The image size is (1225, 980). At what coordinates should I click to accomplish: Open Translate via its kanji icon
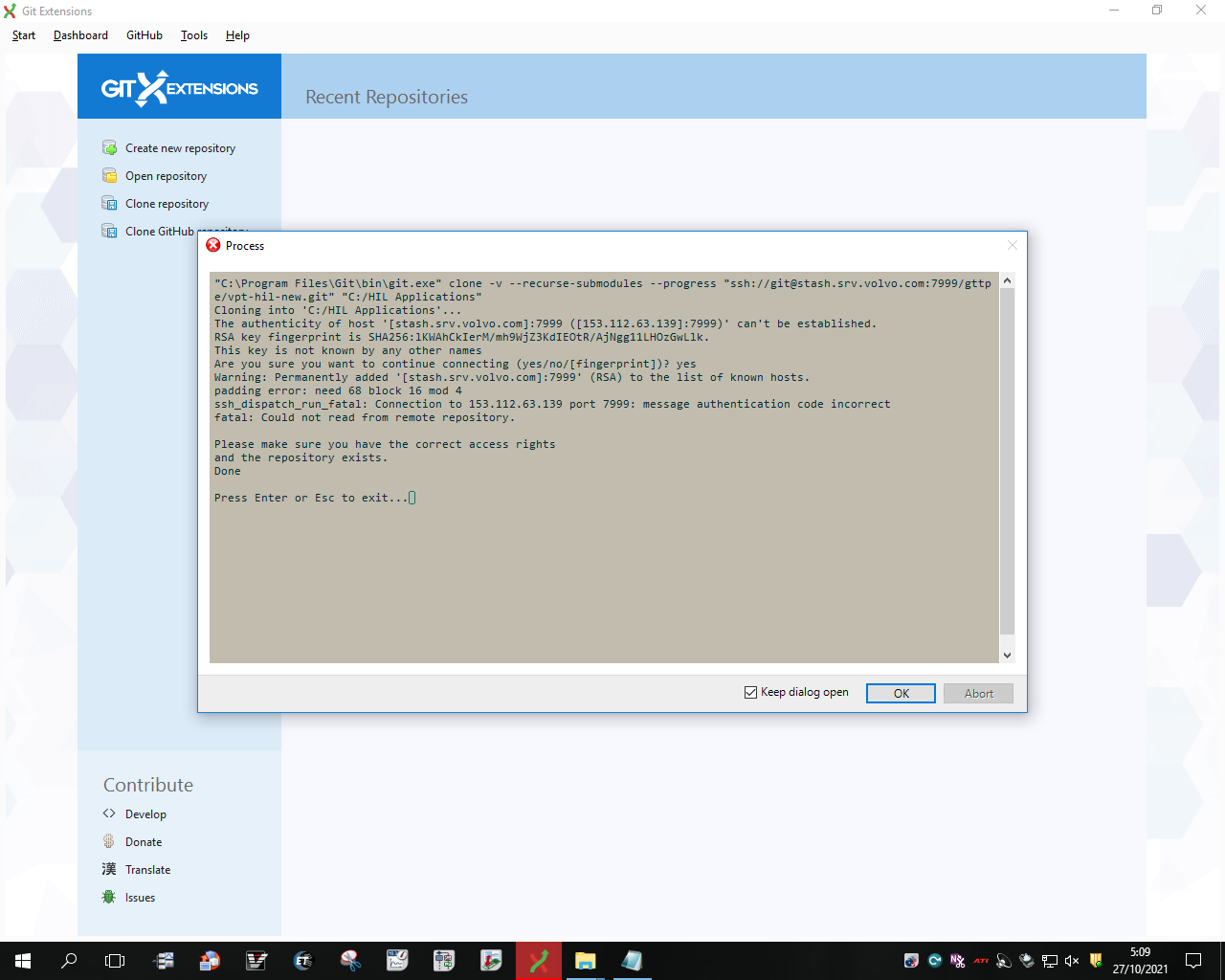(109, 869)
